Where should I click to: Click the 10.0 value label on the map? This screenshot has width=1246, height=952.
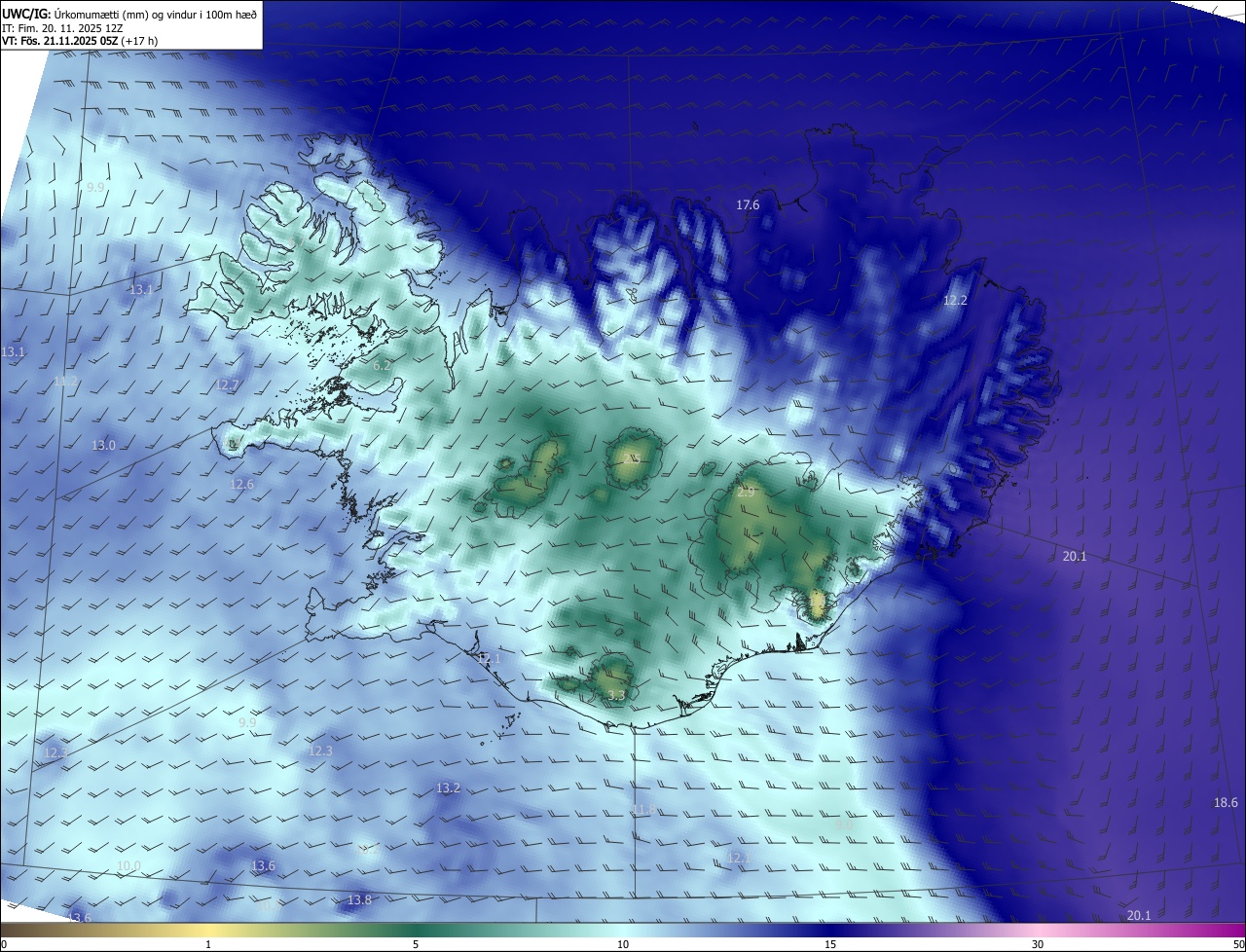128,865
